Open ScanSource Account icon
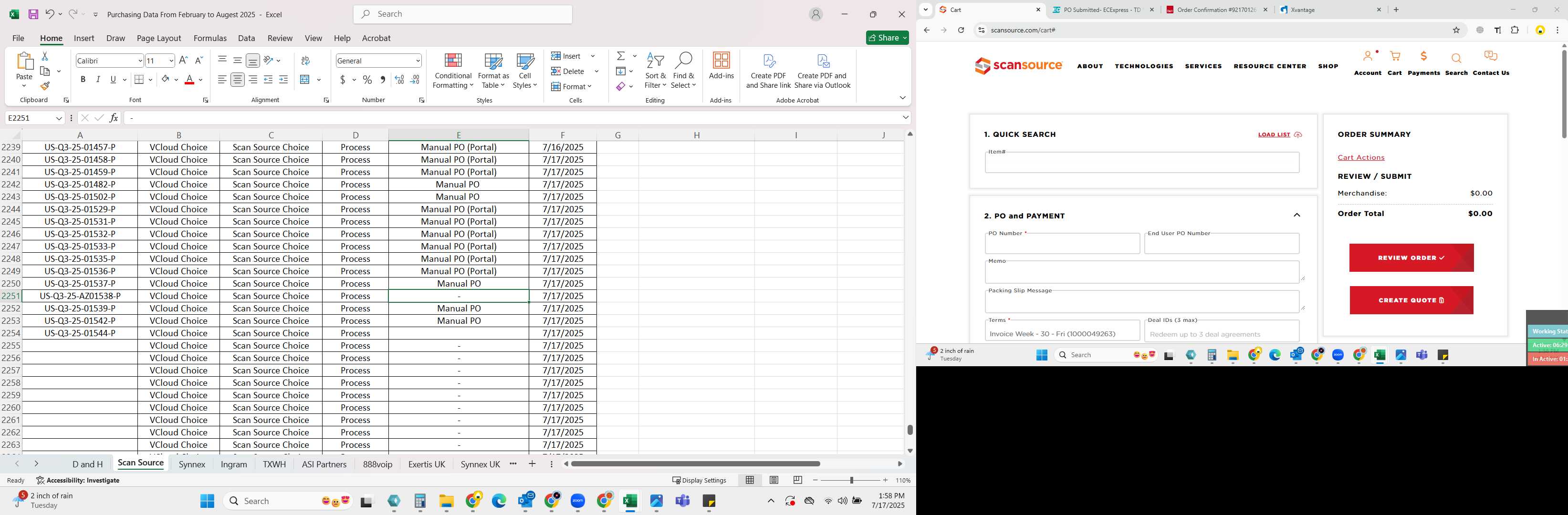The width and height of the screenshot is (1568, 515). [x=1368, y=57]
